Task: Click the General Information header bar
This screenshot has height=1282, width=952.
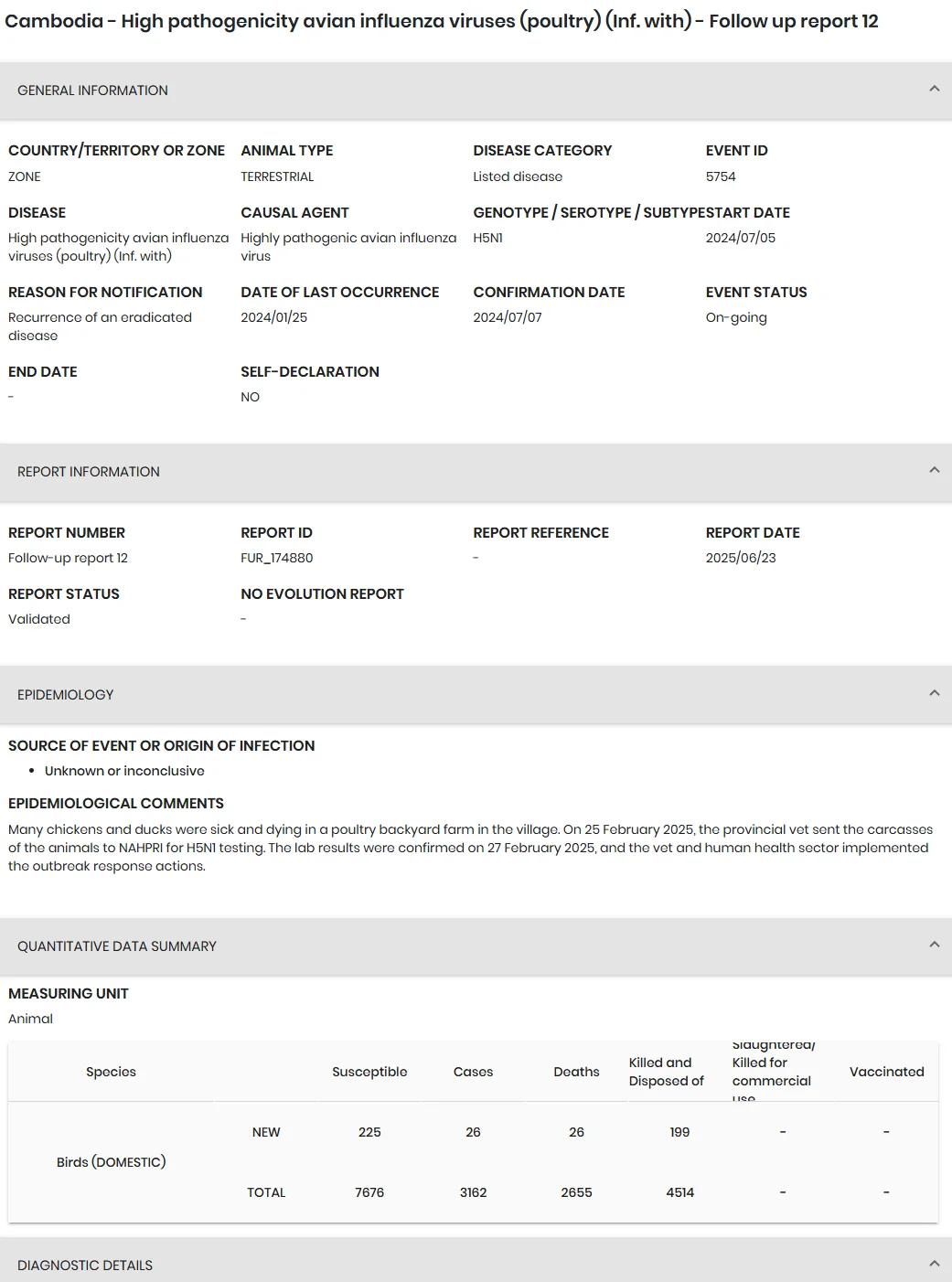Action: 476,91
